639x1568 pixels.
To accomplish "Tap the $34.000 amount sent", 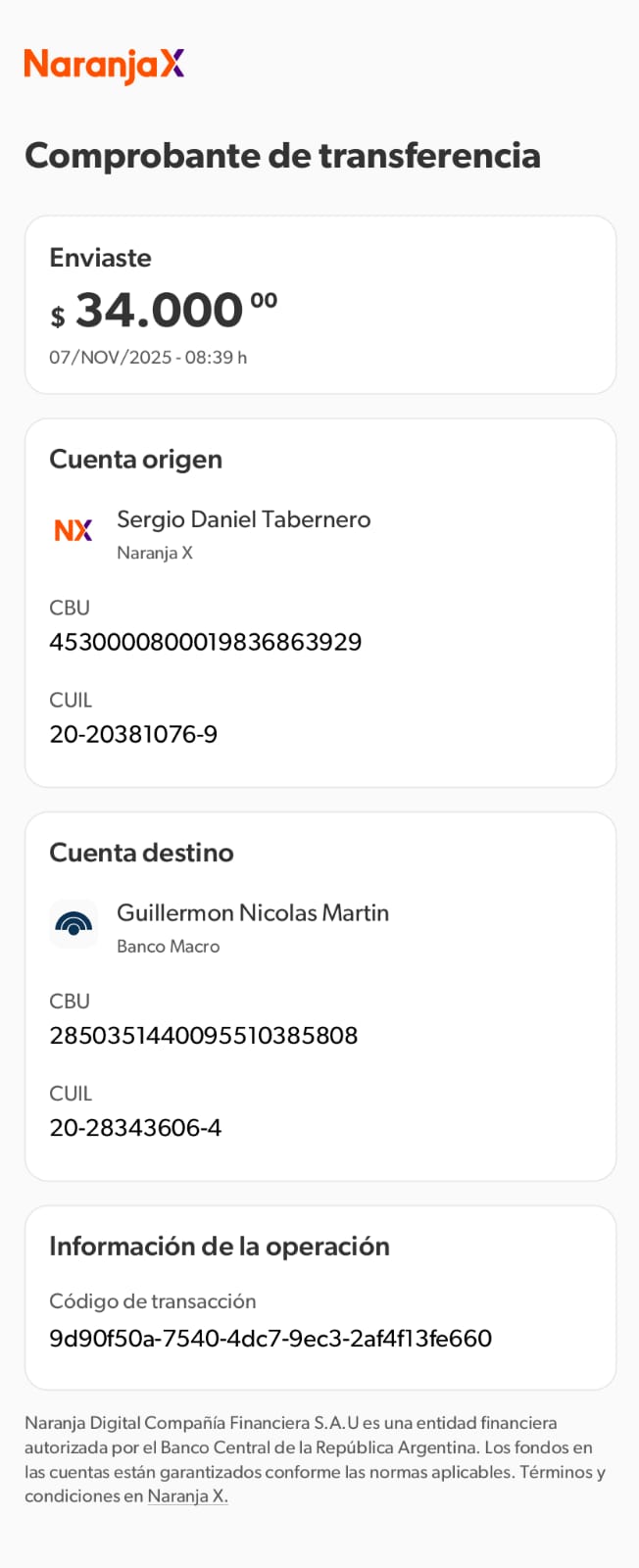I will [x=164, y=311].
